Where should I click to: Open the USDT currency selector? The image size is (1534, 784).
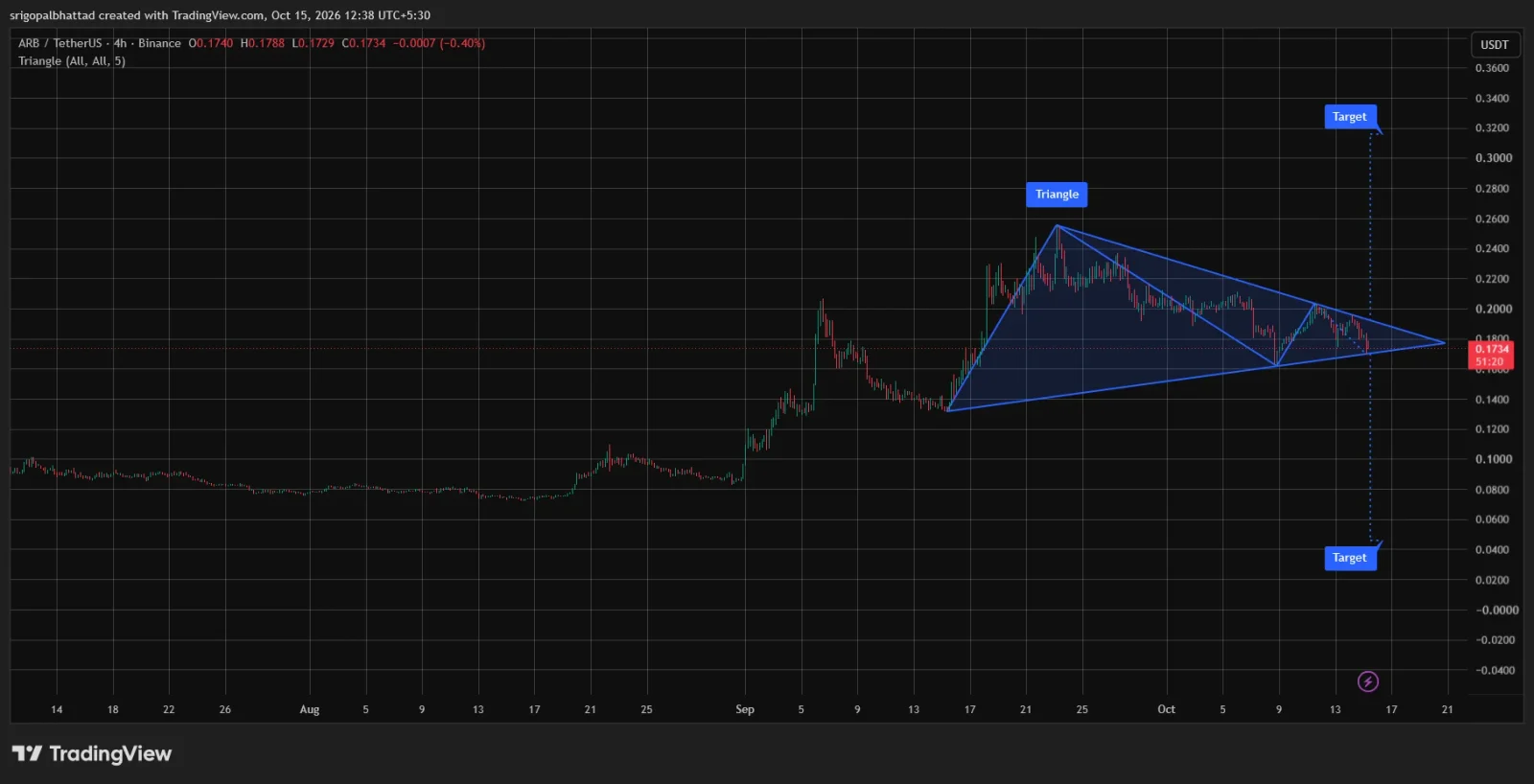tap(1494, 45)
